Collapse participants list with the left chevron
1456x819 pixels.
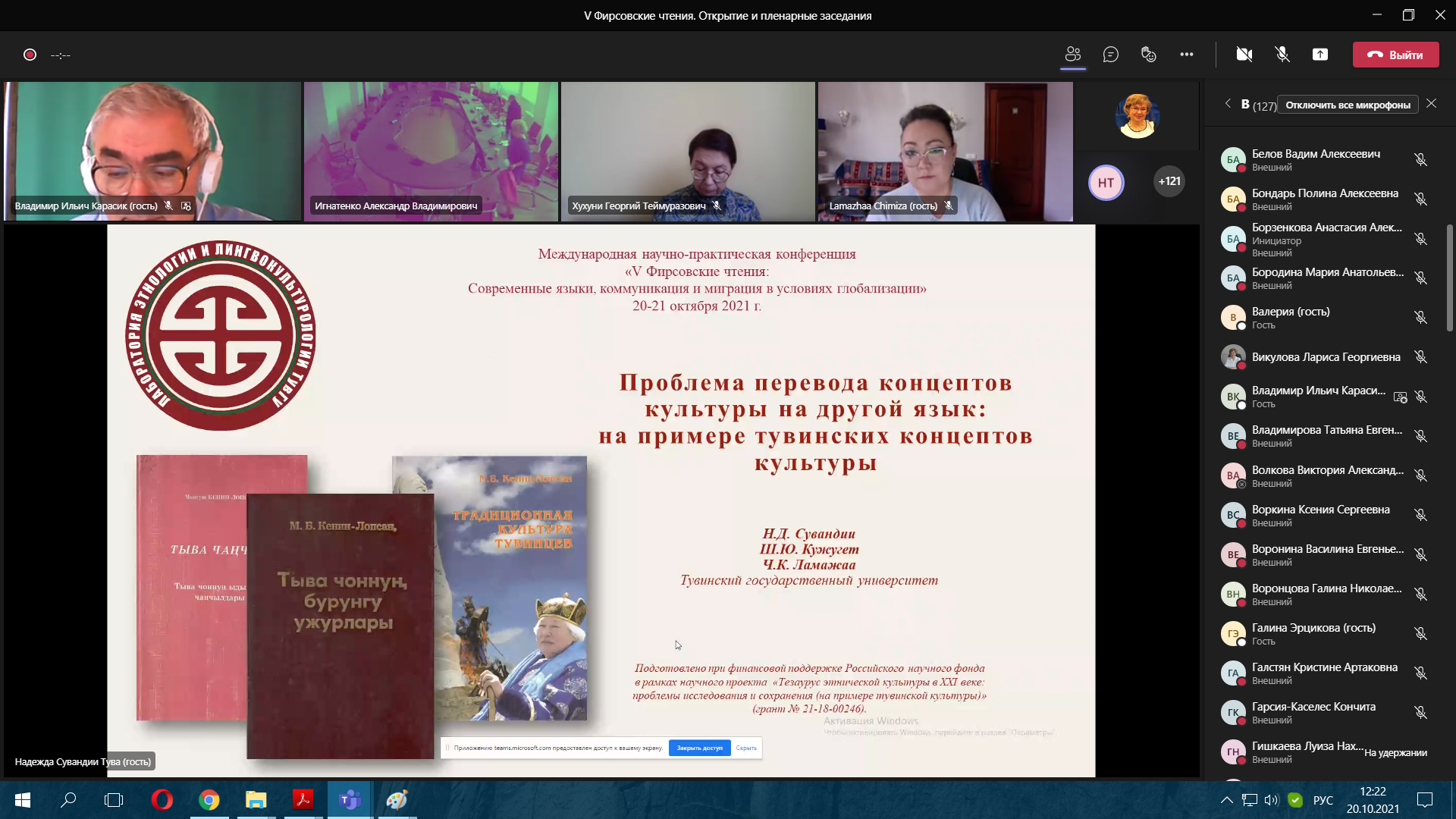(1228, 103)
